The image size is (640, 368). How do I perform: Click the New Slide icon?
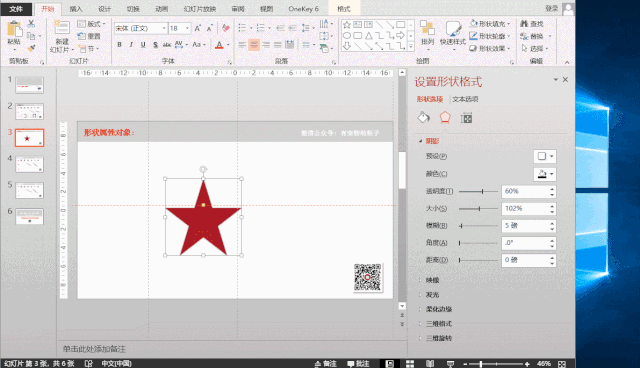62,28
